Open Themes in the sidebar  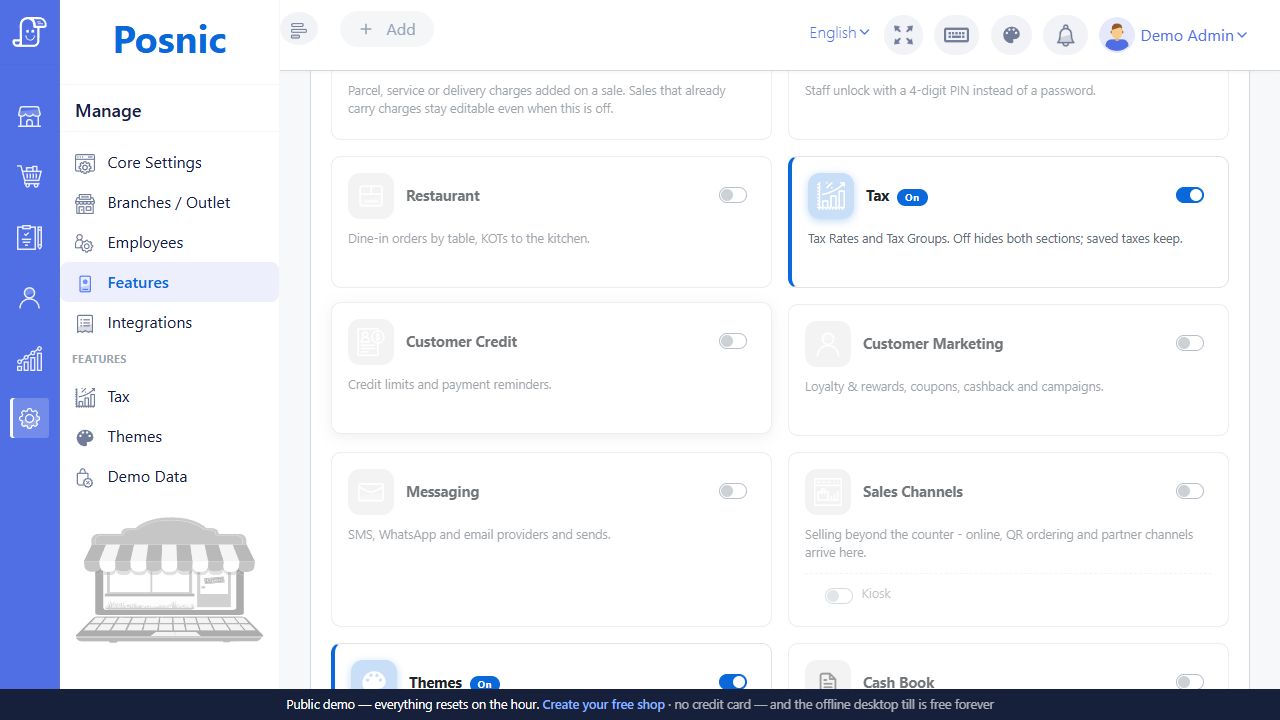tap(170, 436)
